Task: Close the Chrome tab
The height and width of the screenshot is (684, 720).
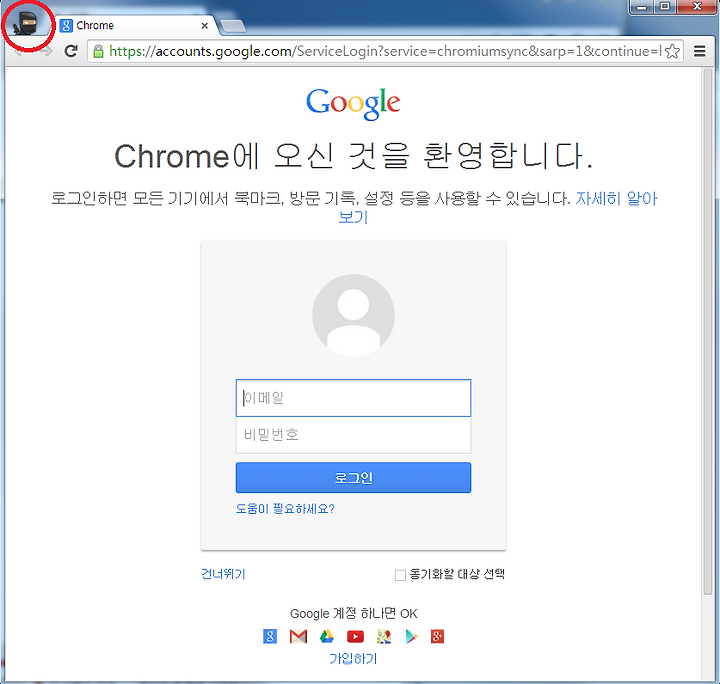Action: click(205, 26)
